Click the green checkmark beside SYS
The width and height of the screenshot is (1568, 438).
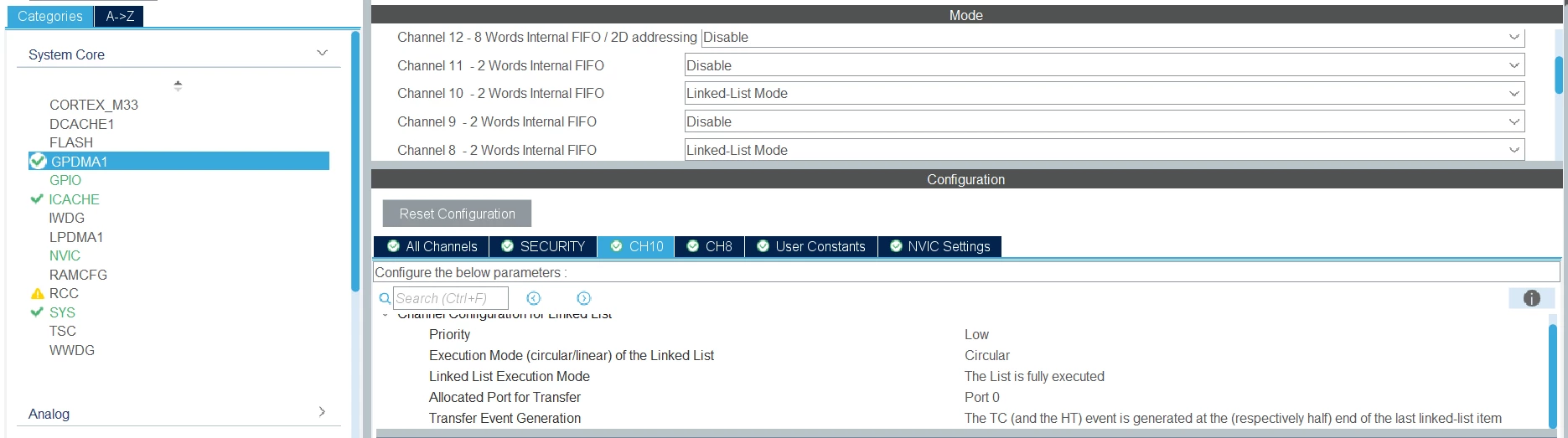pyautogui.click(x=37, y=312)
